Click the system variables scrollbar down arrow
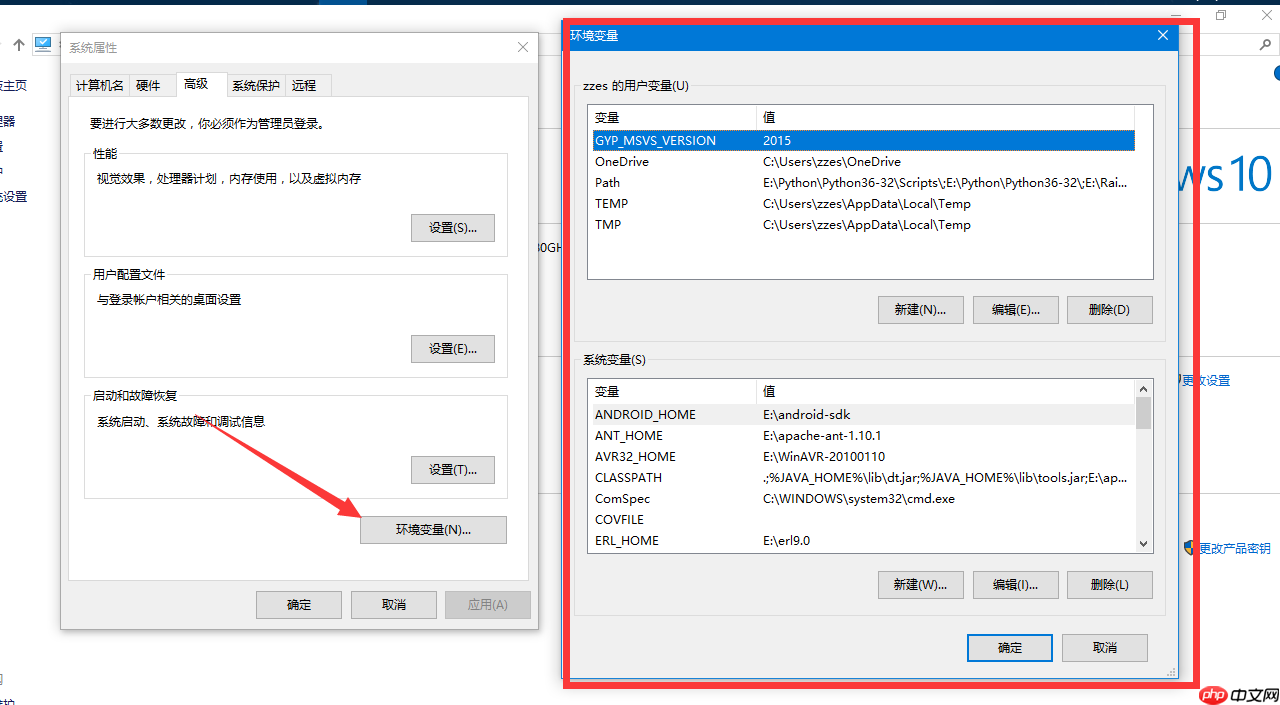Screen dimensions: 1280x705 point(1141,541)
